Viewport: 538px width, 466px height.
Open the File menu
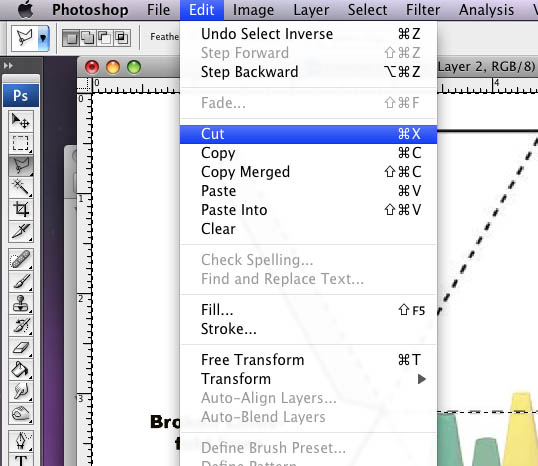pos(159,10)
